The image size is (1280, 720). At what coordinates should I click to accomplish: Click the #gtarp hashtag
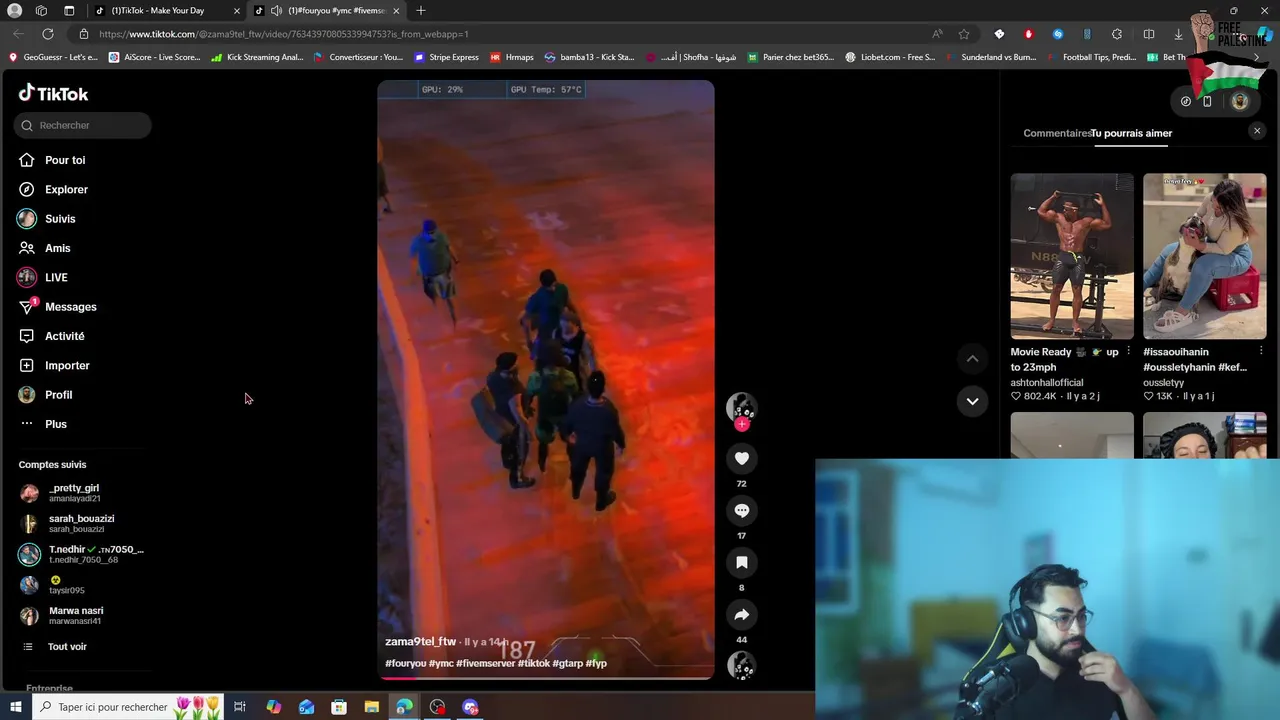568,663
